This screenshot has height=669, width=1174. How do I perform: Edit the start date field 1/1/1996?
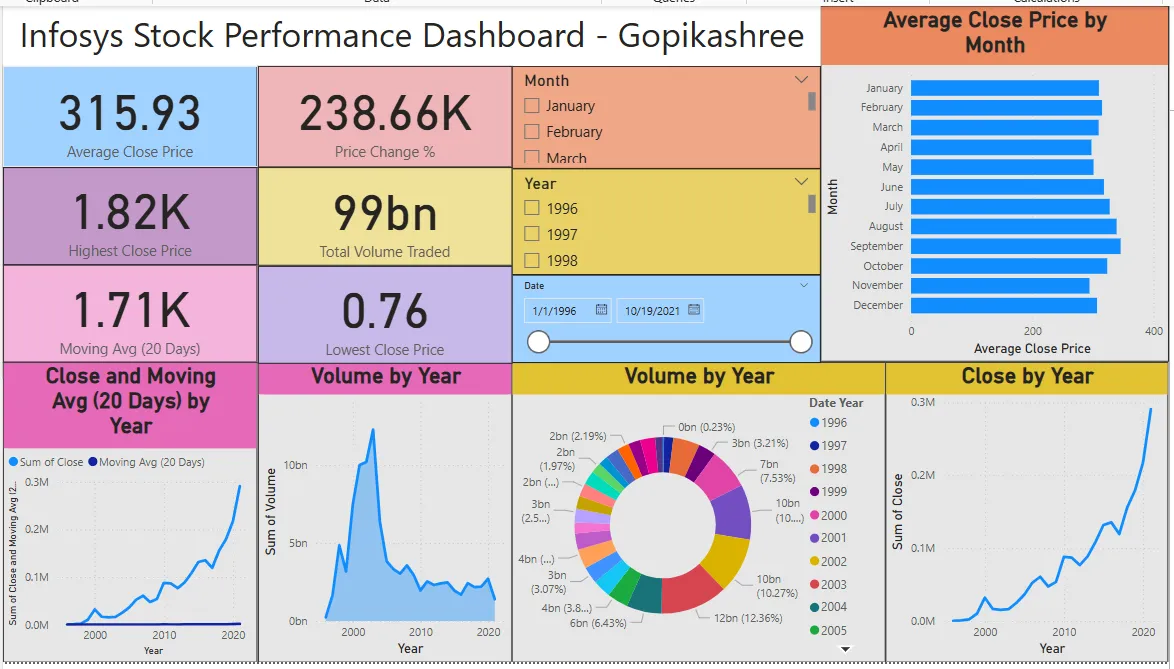[x=568, y=311]
